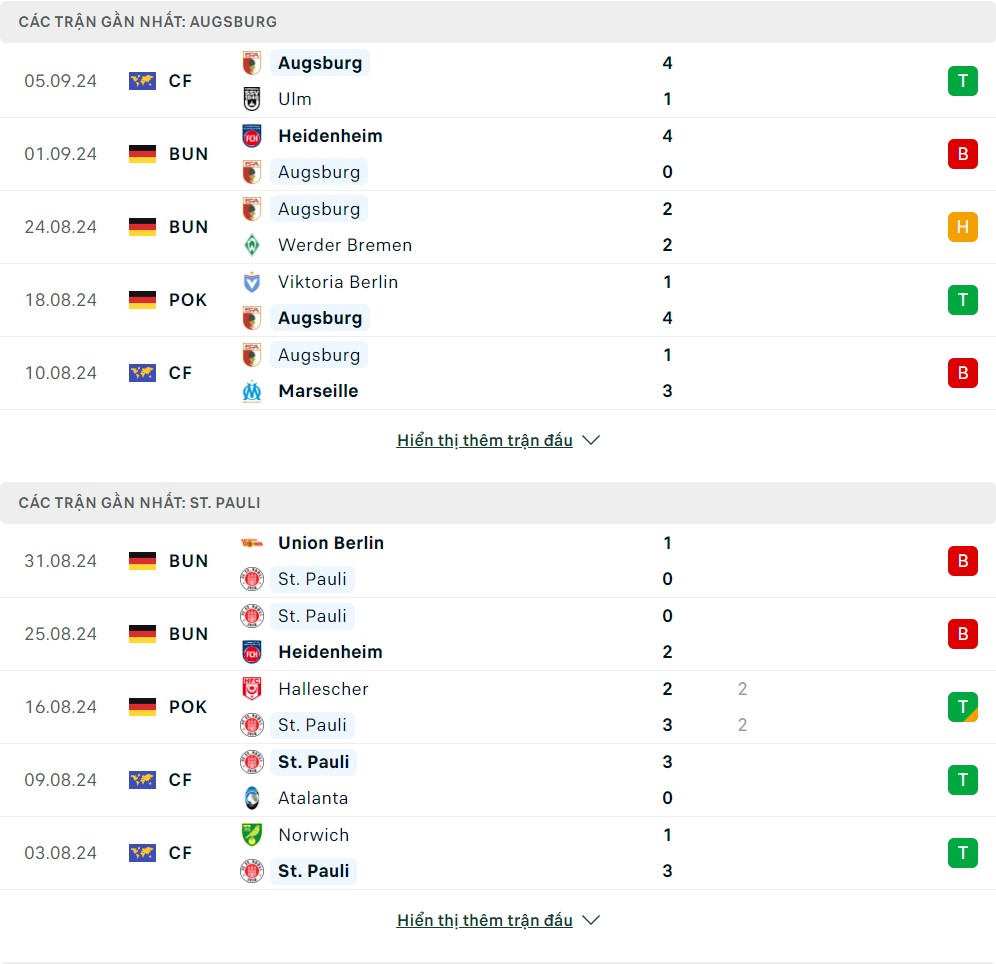Expand more St. Pauli matches chevron
Viewport: 996px width, 964px height.
[x=591, y=920]
